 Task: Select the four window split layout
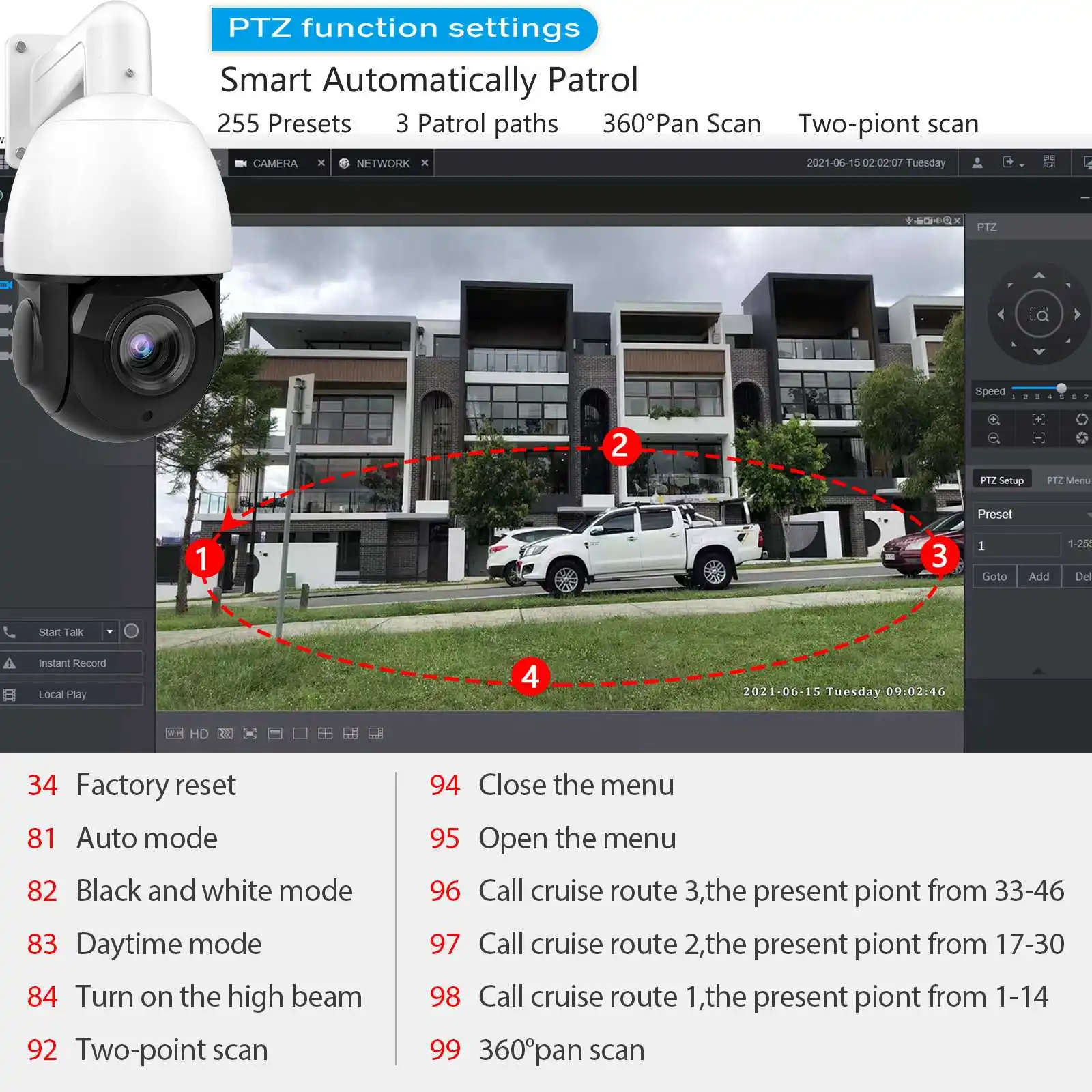[326, 734]
